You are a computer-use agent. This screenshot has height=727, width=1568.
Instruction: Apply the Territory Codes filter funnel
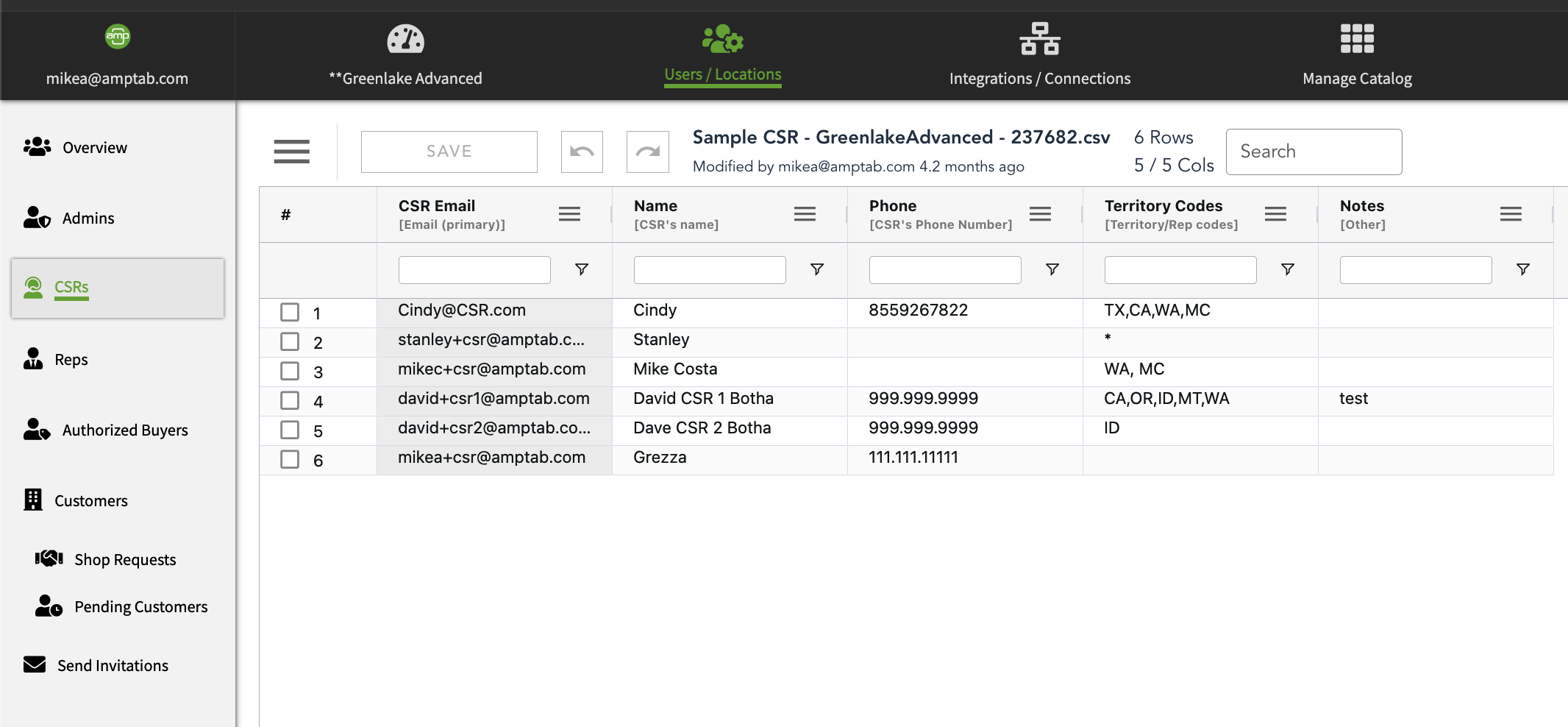1288,269
